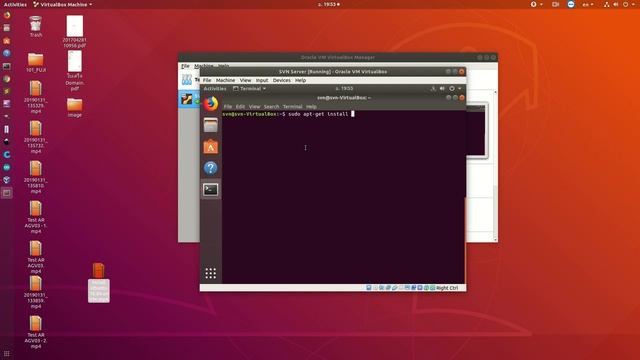Open Help menu in SVN Server VM window
This screenshot has width=640, height=360.
coord(300,80)
